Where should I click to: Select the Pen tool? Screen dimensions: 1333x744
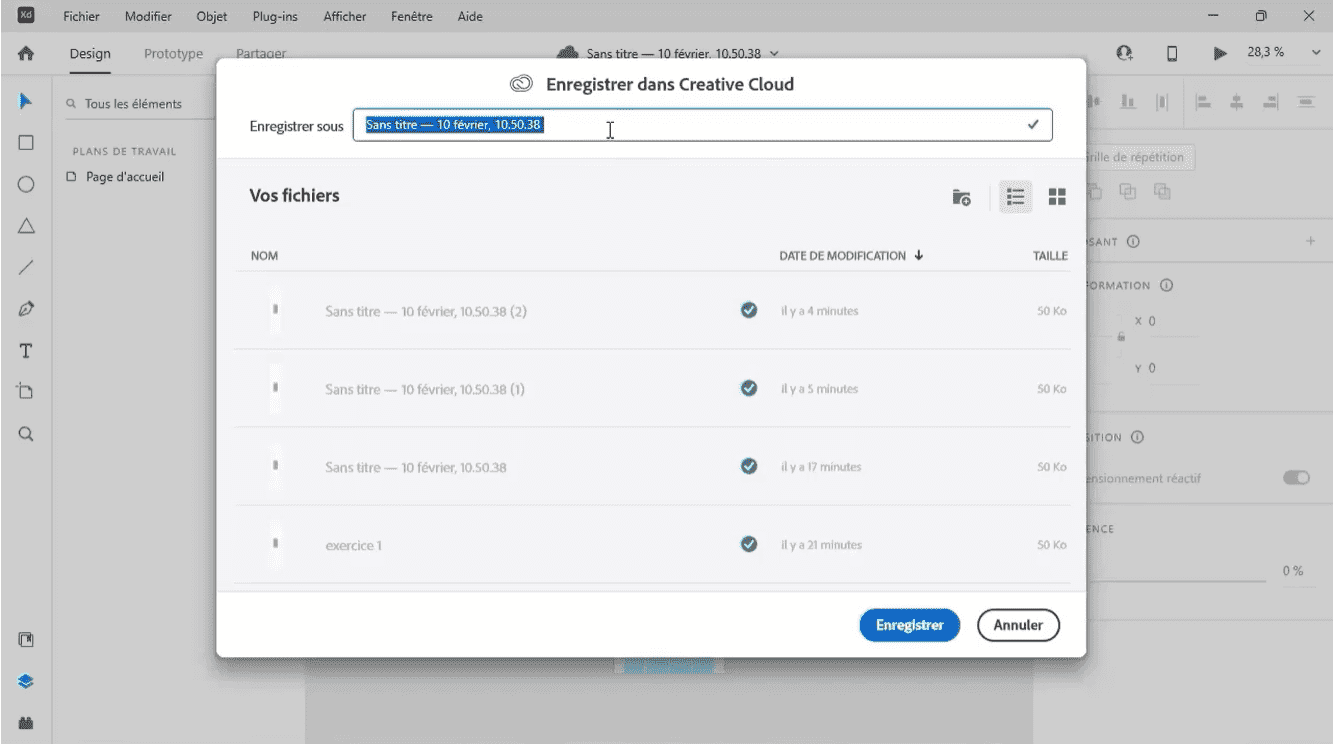click(26, 309)
